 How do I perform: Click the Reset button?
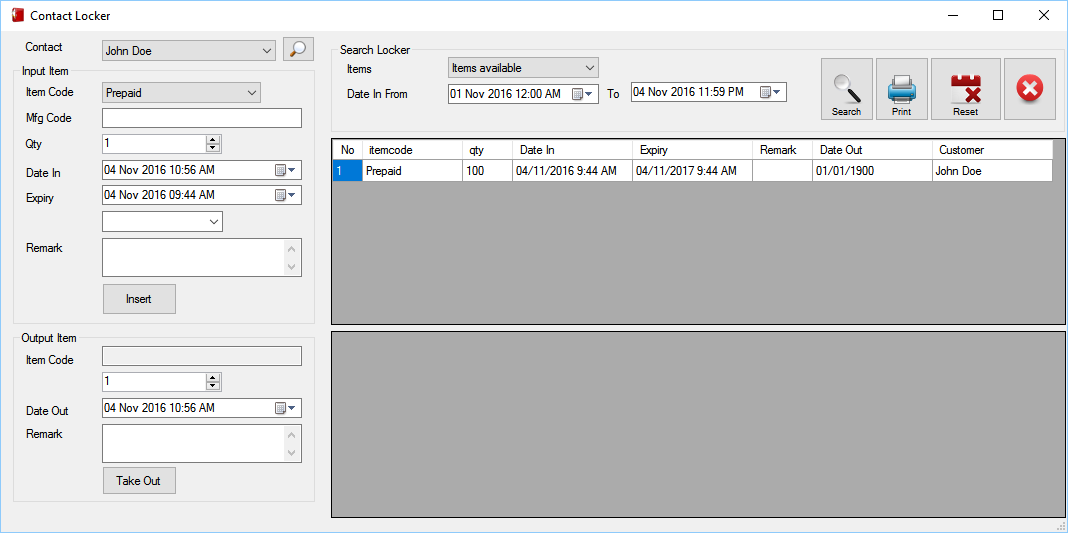click(966, 89)
